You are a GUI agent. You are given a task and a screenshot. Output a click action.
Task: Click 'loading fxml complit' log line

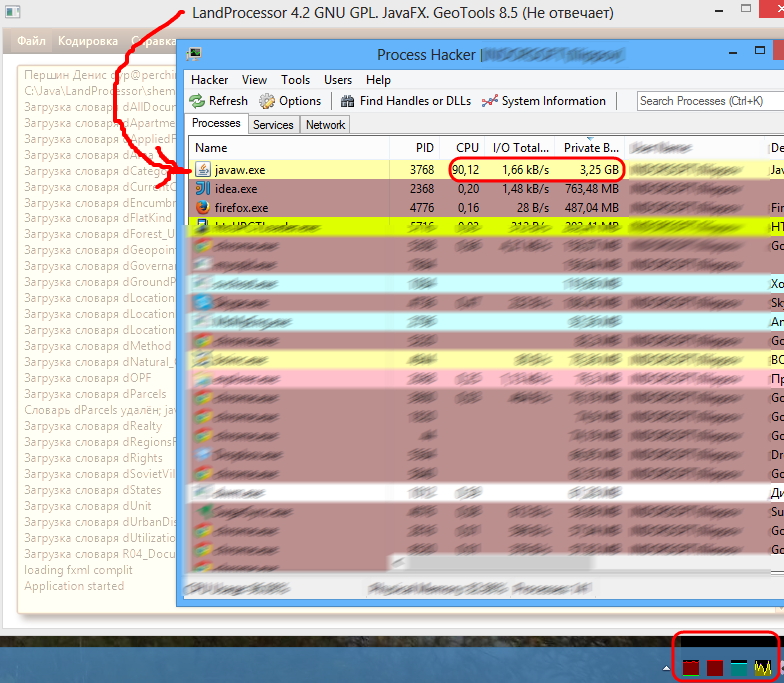tap(78, 570)
